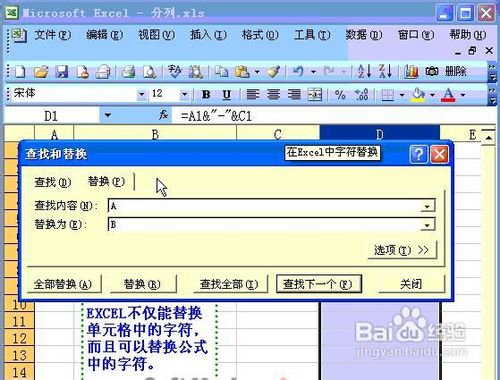Click the Undo arrow icon
Screen dimensions: 500x380
[x=298, y=72]
